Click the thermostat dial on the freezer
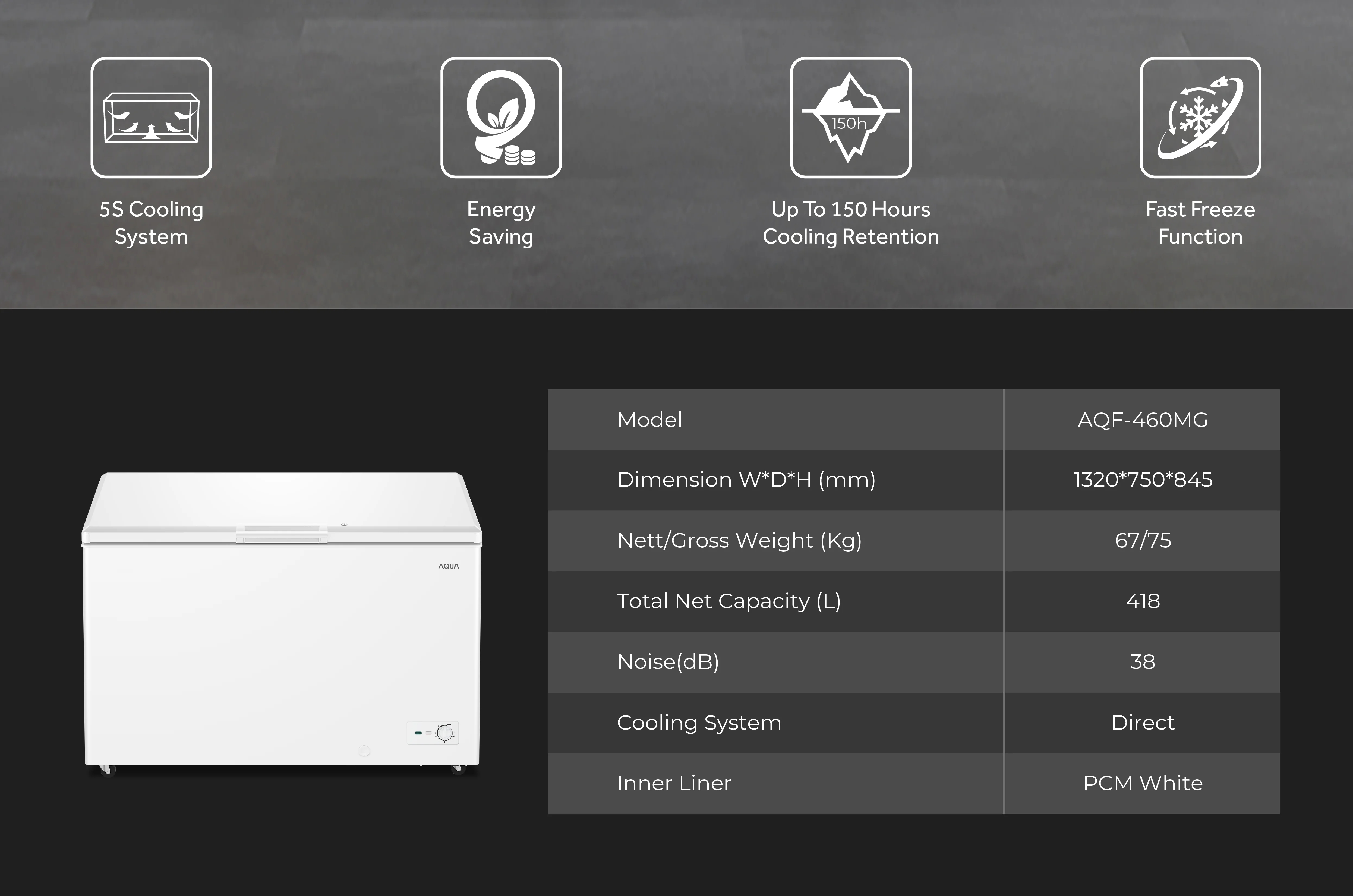The width and height of the screenshot is (1353, 896). (444, 733)
